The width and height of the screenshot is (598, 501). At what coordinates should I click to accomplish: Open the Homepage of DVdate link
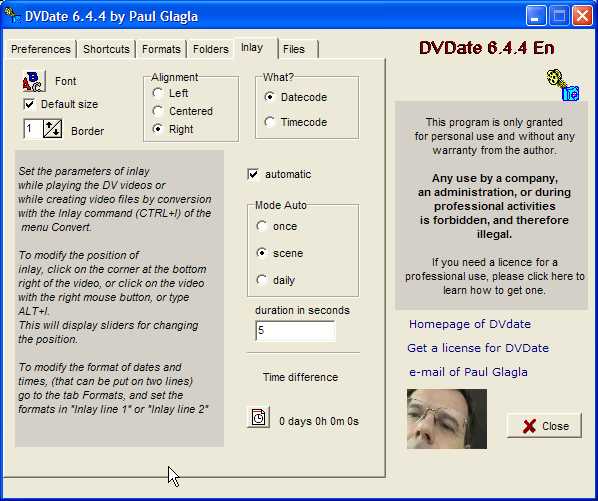(x=469, y=324)
